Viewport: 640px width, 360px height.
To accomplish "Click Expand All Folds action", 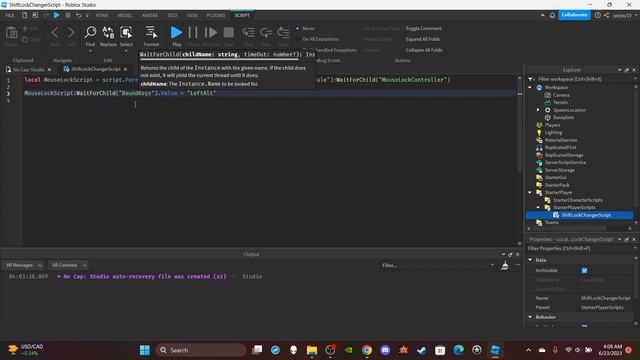I will click(x=423, y=39).
